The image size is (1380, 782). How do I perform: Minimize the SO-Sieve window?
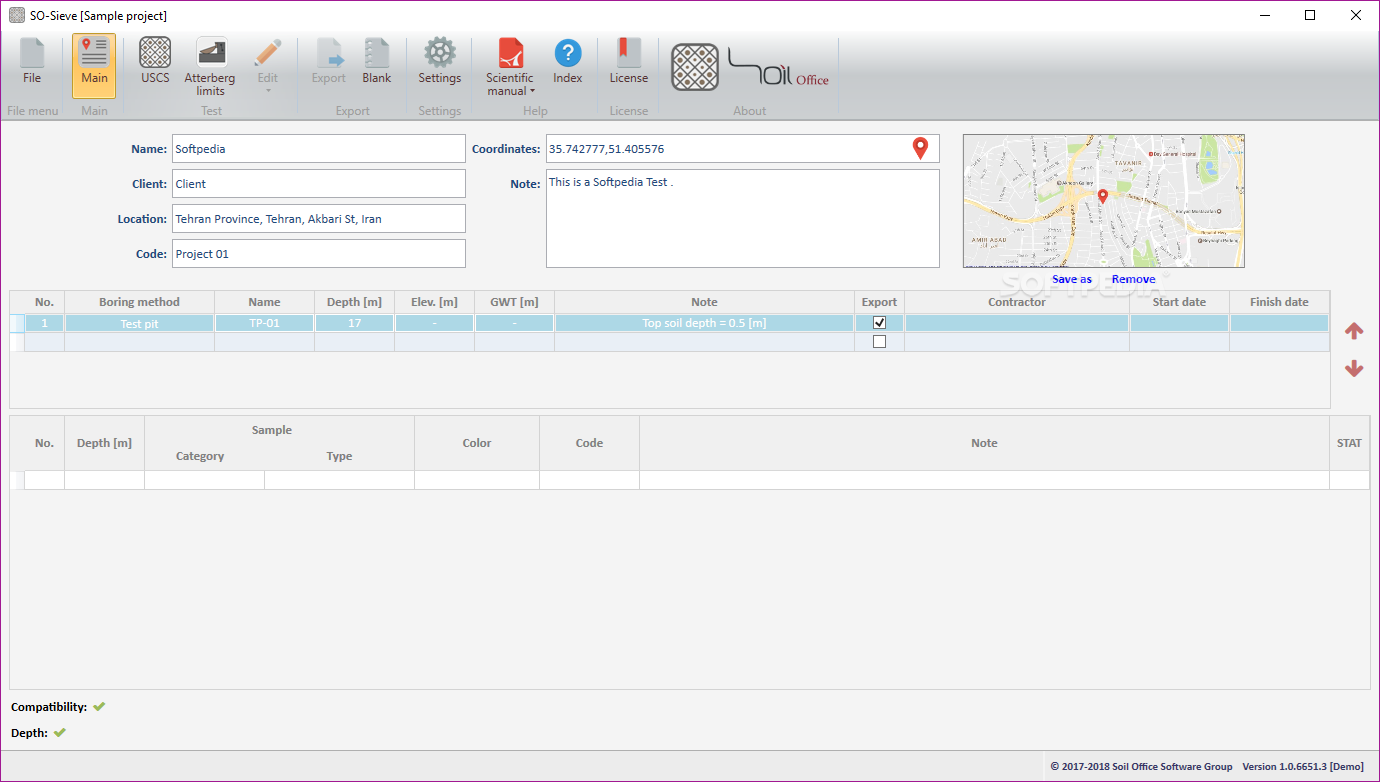tap(1265, 15)
